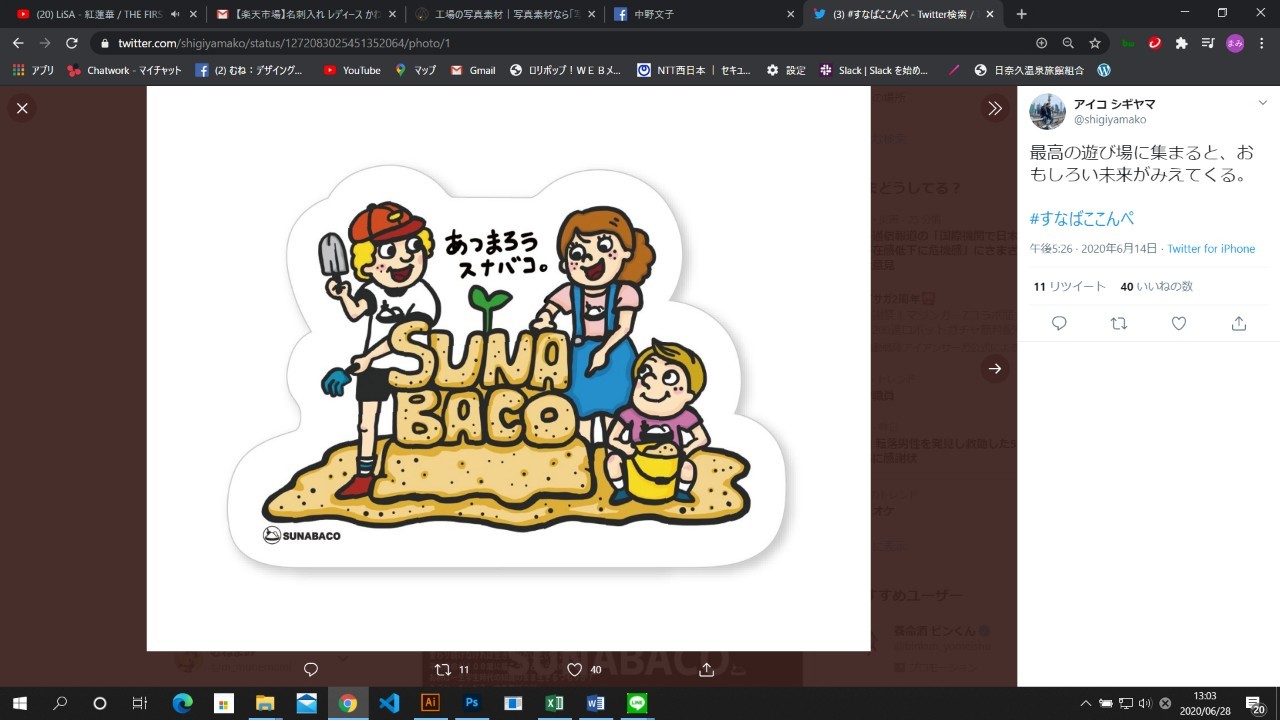Viewport: 1280px width, 720px height.
Task: Open the むね：デザイング Facebook bookmark
Action: click(249, 70)
